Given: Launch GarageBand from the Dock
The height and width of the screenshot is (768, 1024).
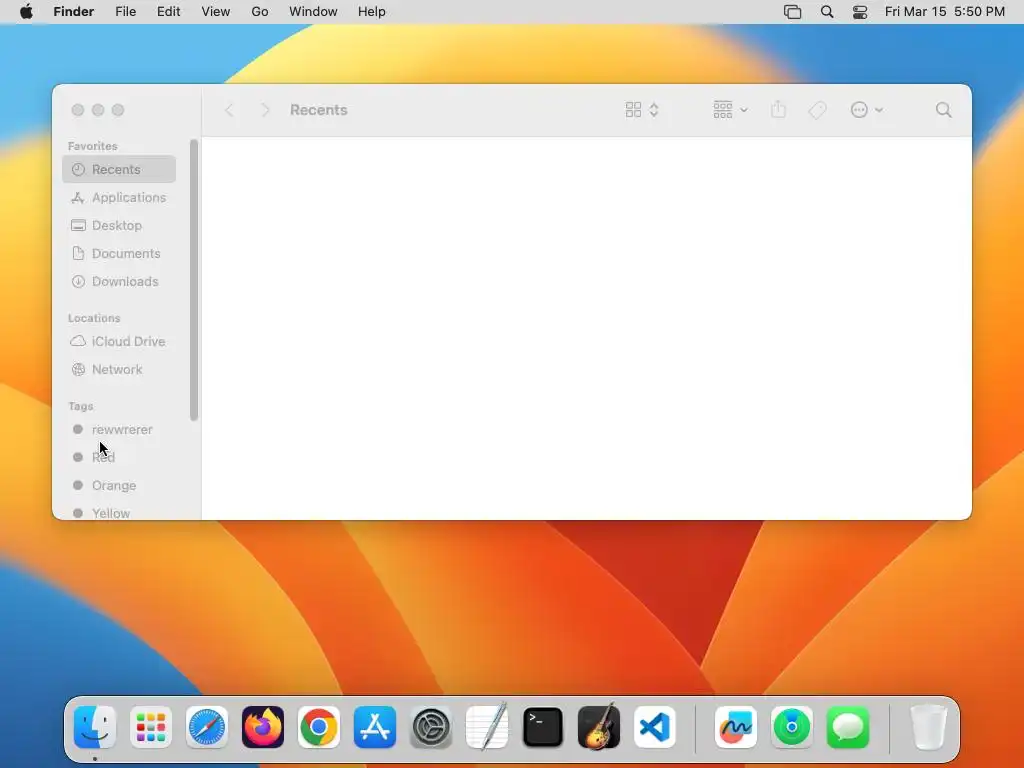Looking at the screenshot, I should coord(599,726).
